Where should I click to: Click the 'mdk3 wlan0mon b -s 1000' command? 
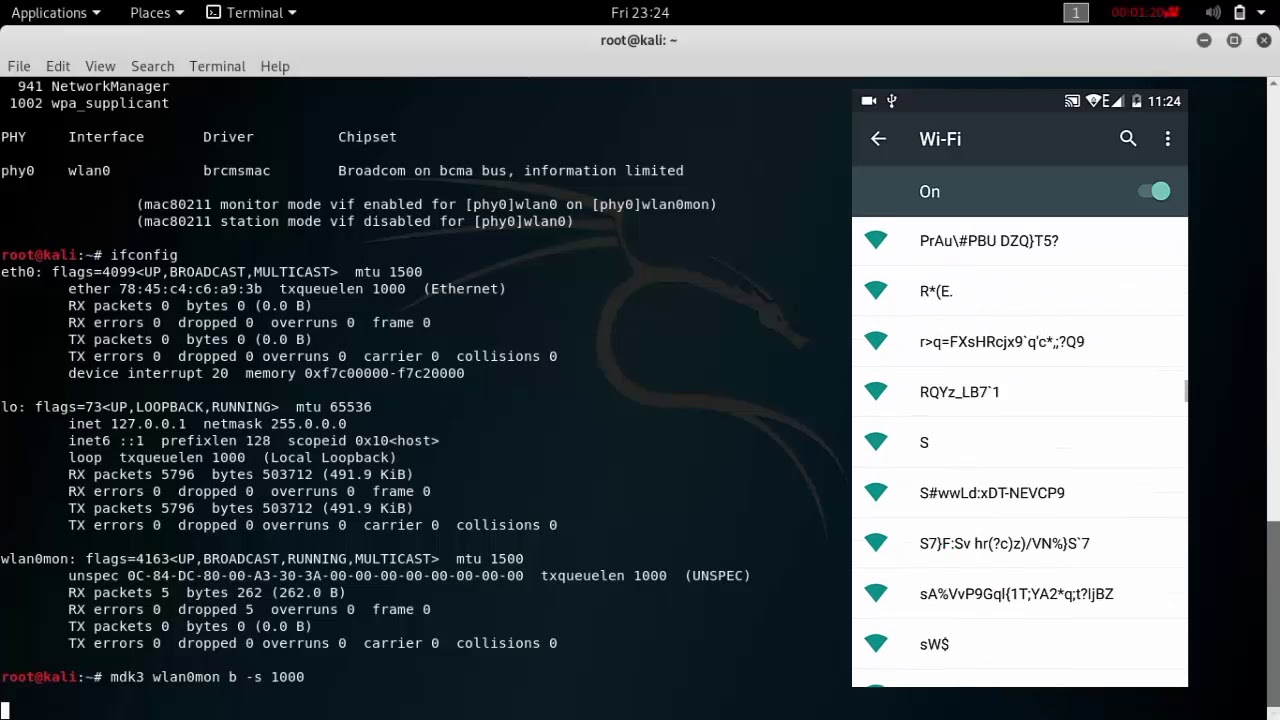click(x=207, y=677)
